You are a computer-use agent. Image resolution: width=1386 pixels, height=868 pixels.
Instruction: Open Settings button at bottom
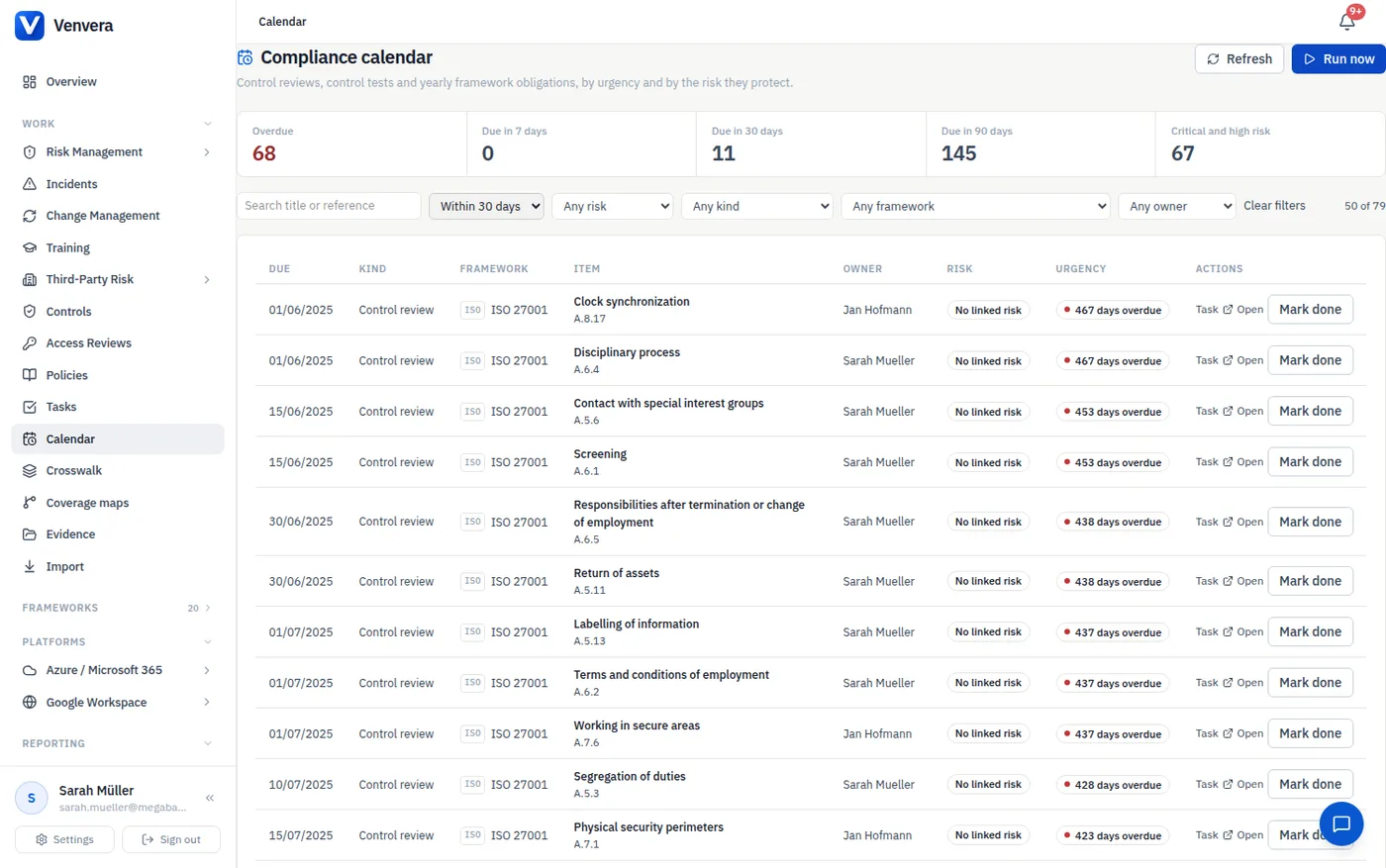click(x=64, y=839)
